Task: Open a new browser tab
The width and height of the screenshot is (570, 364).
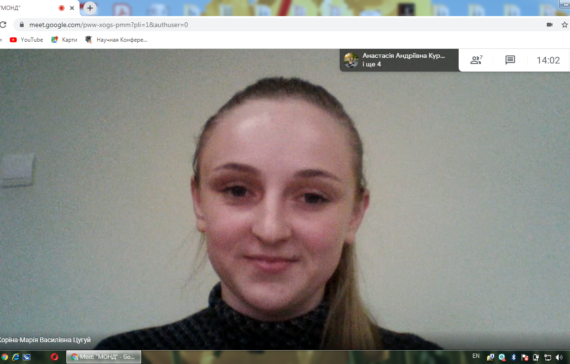Action: coord(90,8)
